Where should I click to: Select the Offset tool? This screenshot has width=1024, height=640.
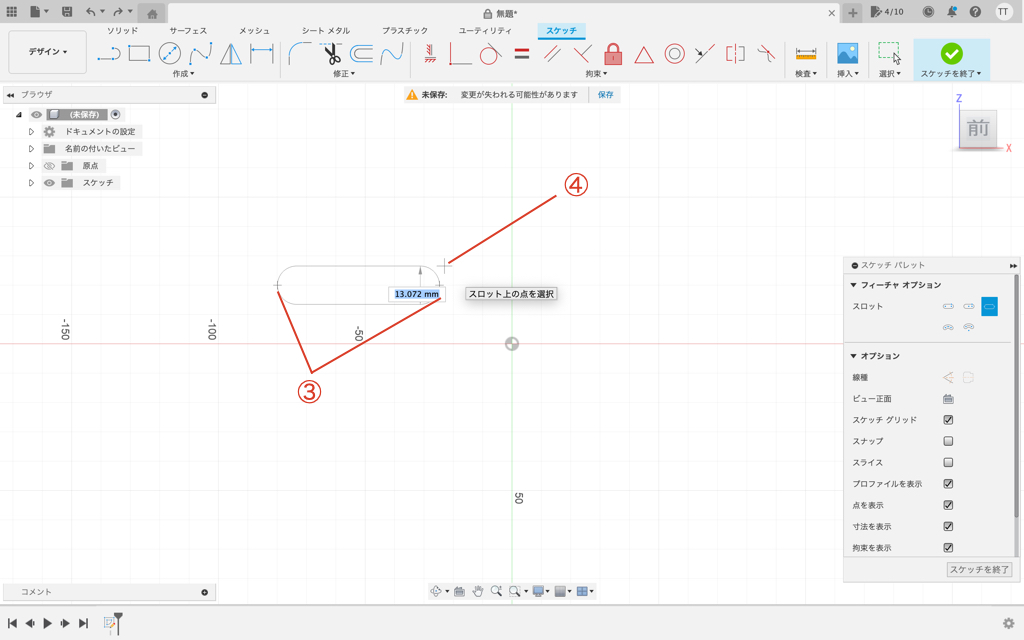click(x=361, y=54)
